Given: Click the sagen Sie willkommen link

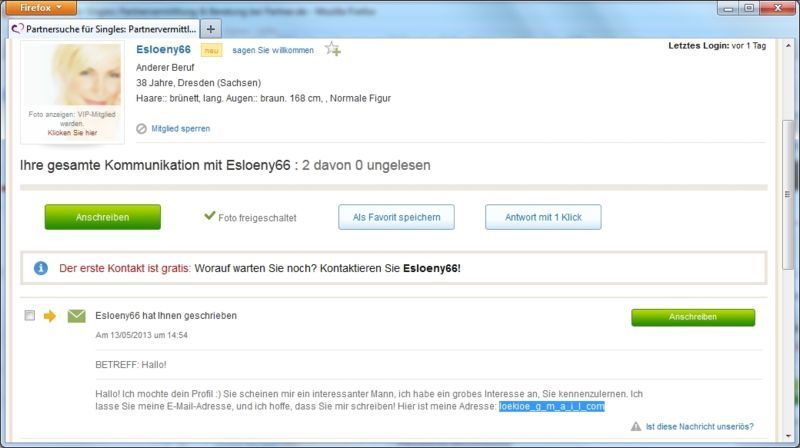Looking at the screenshot, I should click(x=272, y=50).
